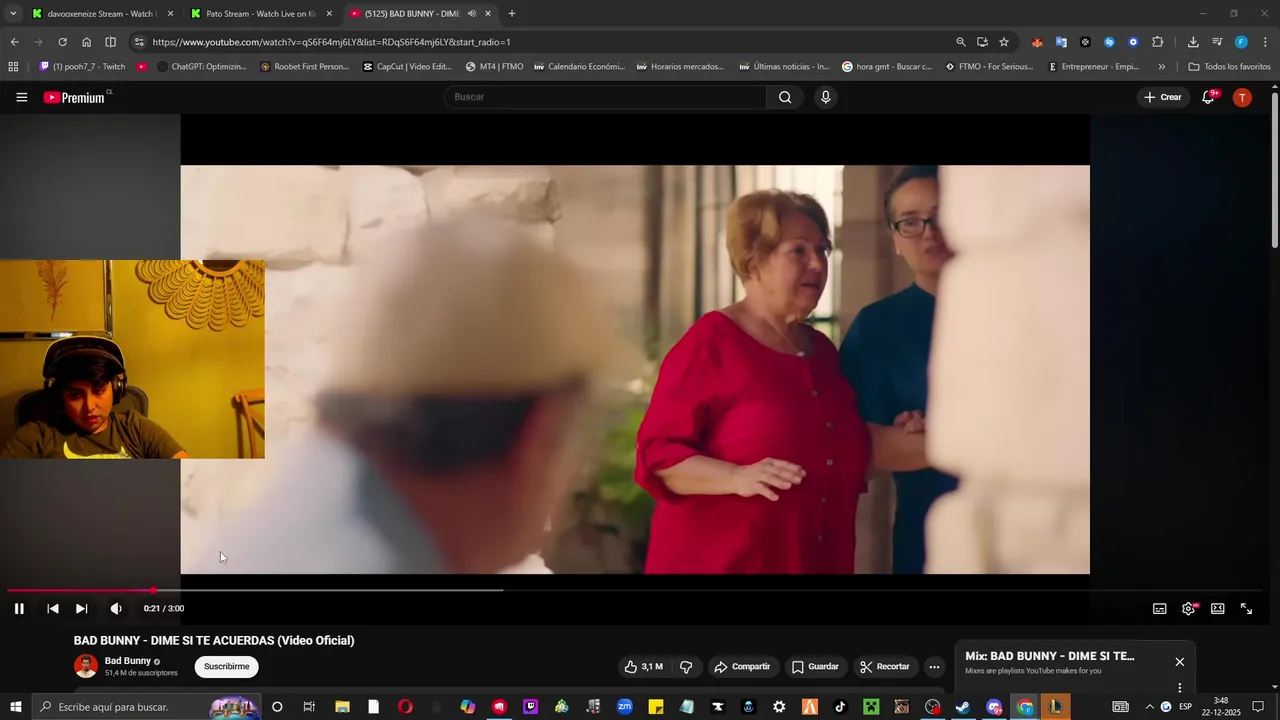
Task: Open Task View on taskbar
Action: pos(309,707)
